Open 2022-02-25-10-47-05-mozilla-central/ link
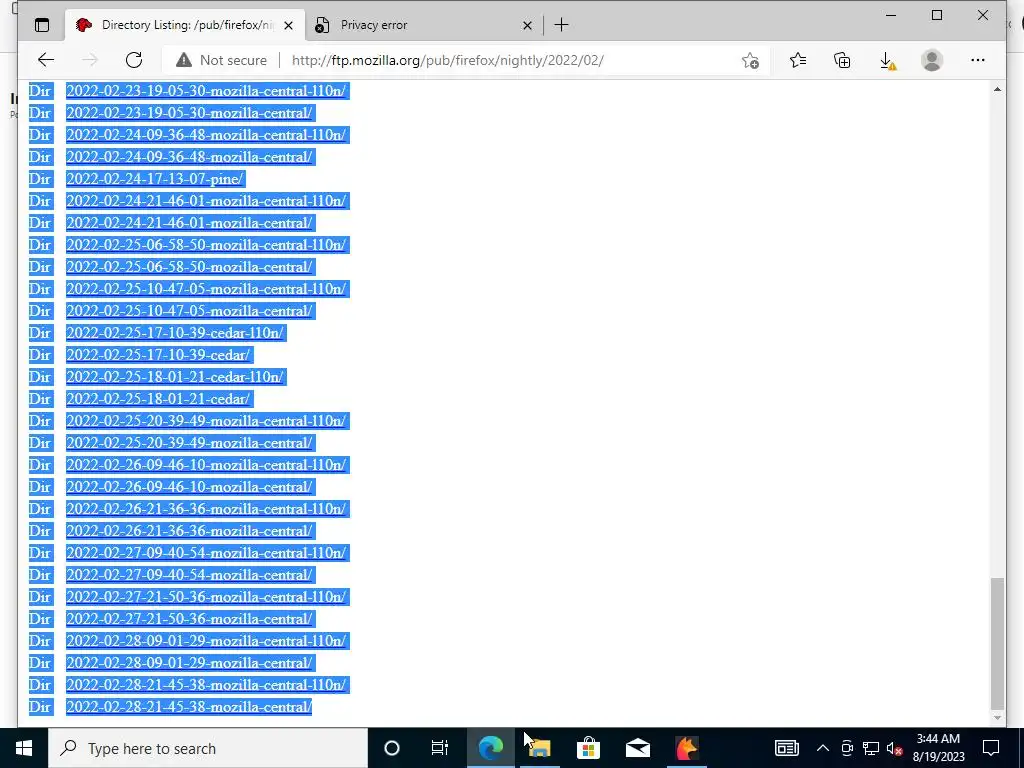 point(189,311)
